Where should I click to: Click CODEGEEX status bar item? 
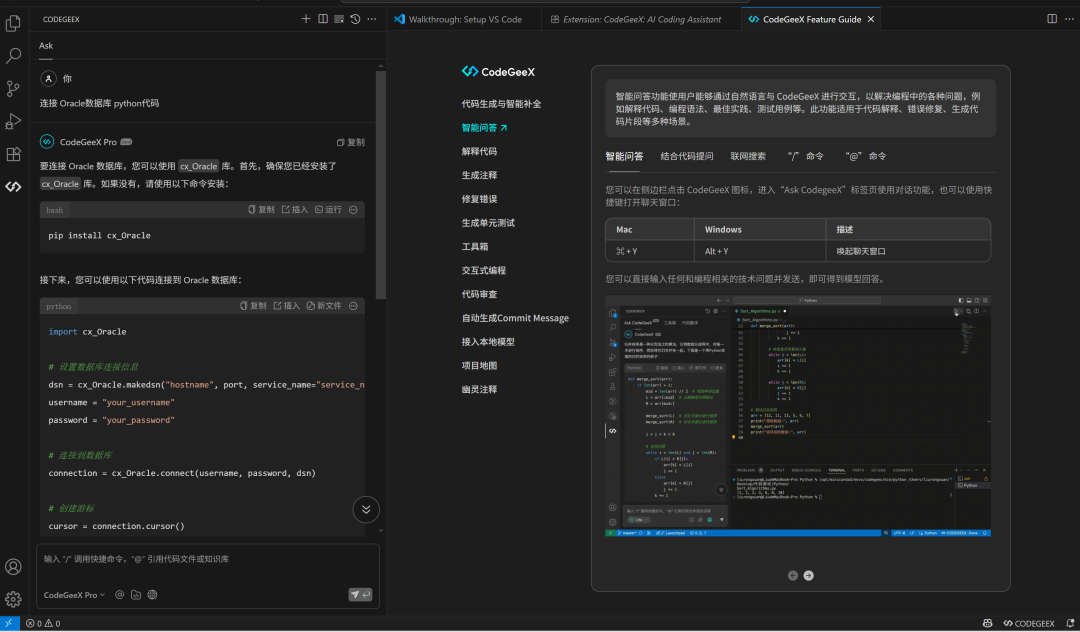[1029, 623]
